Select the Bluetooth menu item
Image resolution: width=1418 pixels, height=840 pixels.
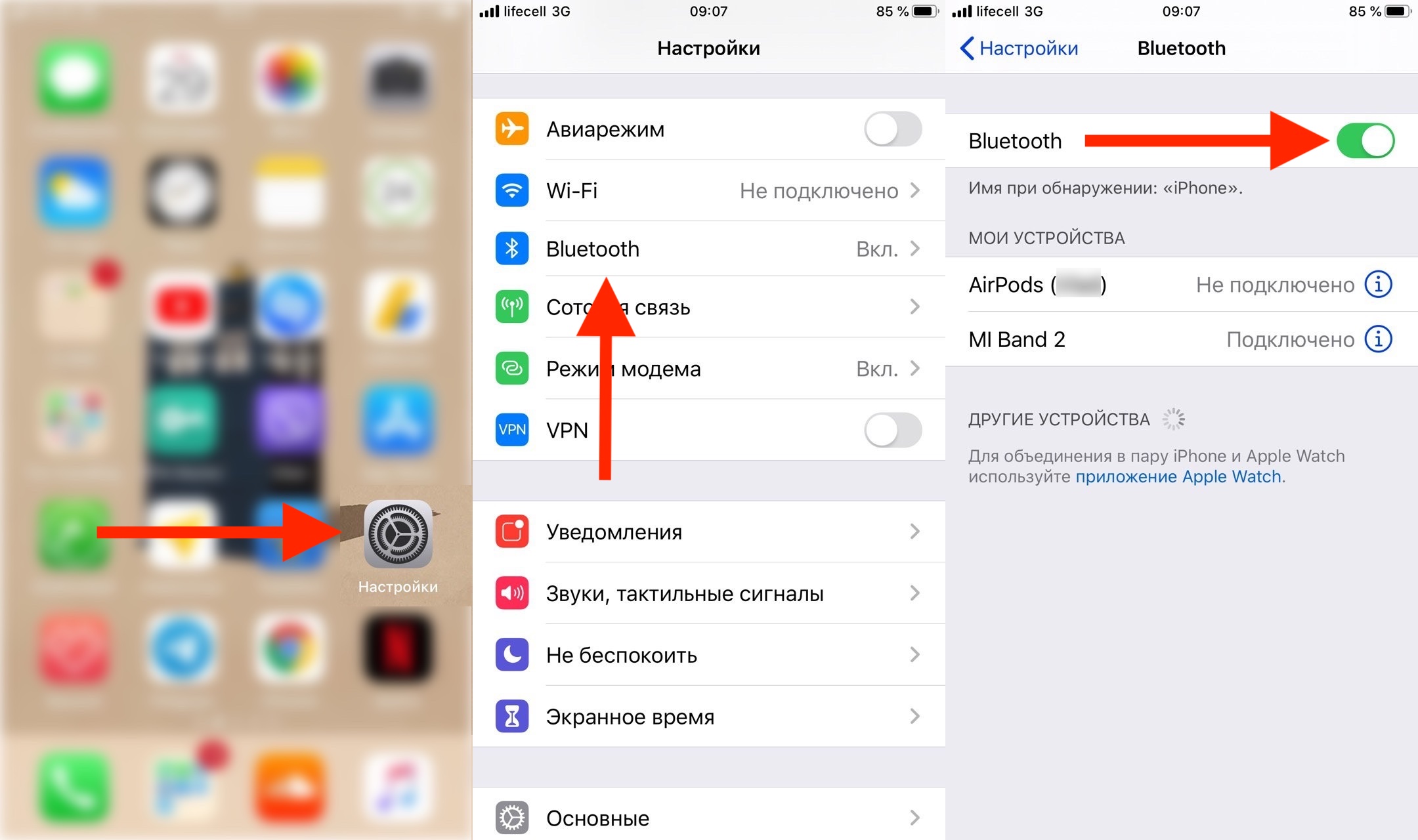707,248
